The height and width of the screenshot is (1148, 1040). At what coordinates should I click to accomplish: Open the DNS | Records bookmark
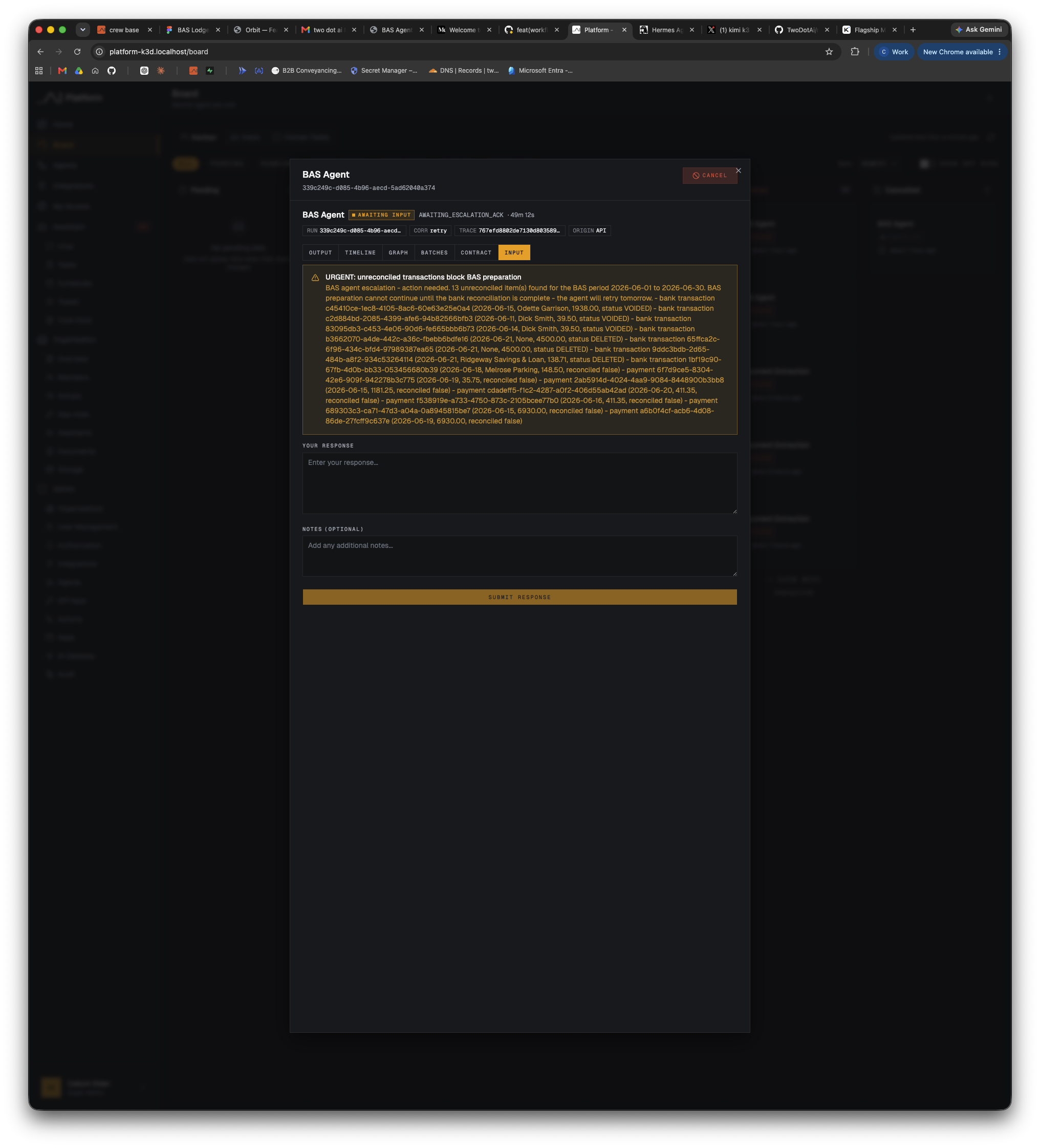(464, 71)
